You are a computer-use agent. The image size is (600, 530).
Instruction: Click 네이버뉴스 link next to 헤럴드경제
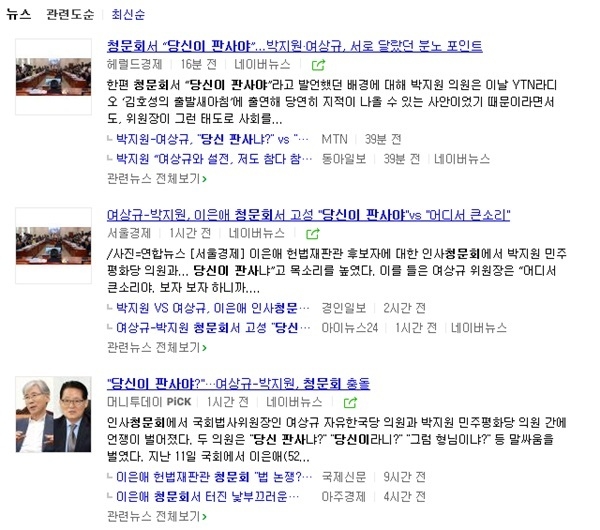click(x=262, y=64)
